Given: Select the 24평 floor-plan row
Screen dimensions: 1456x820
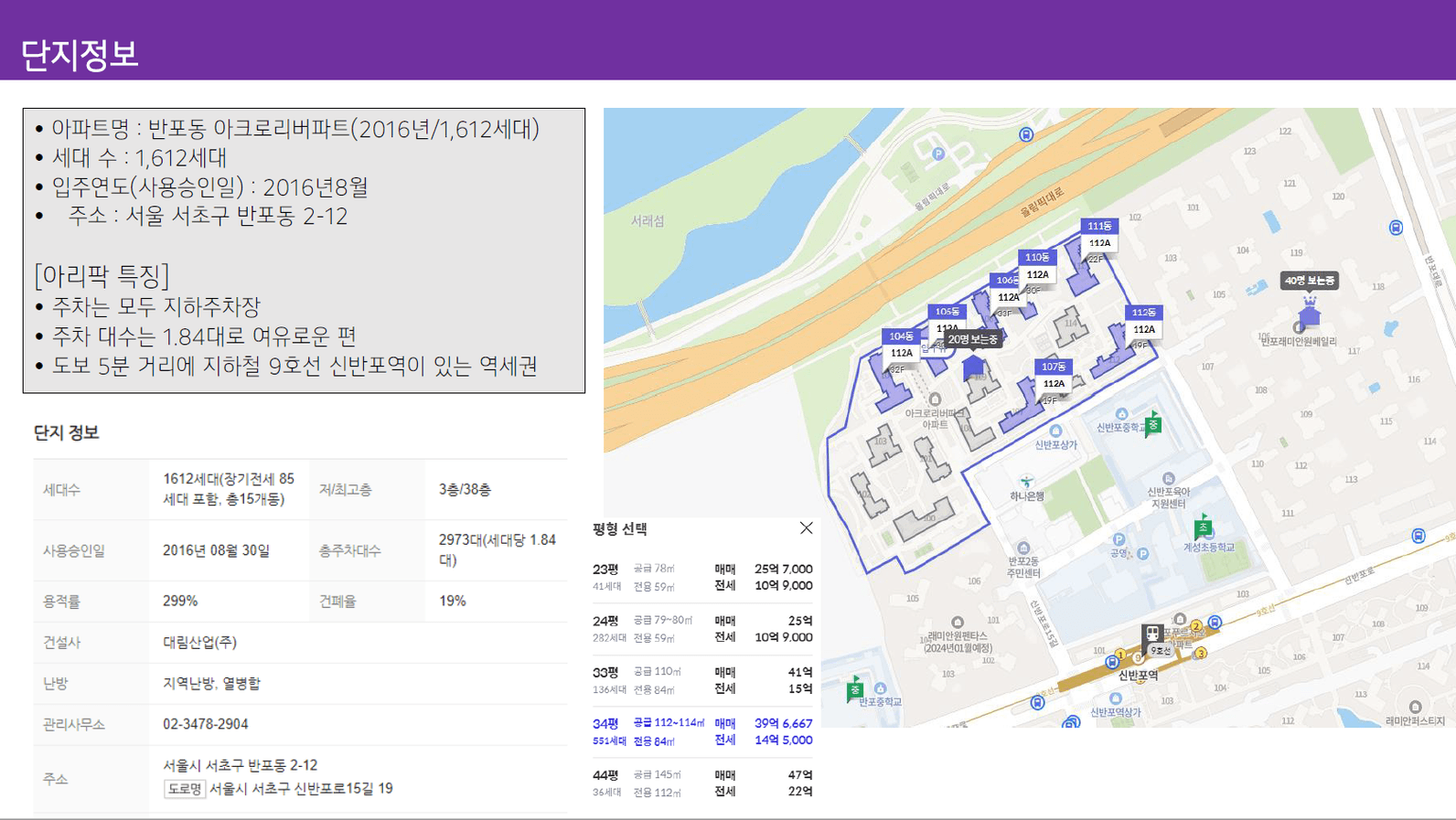Looking at the screenshot, I should 702,629.
